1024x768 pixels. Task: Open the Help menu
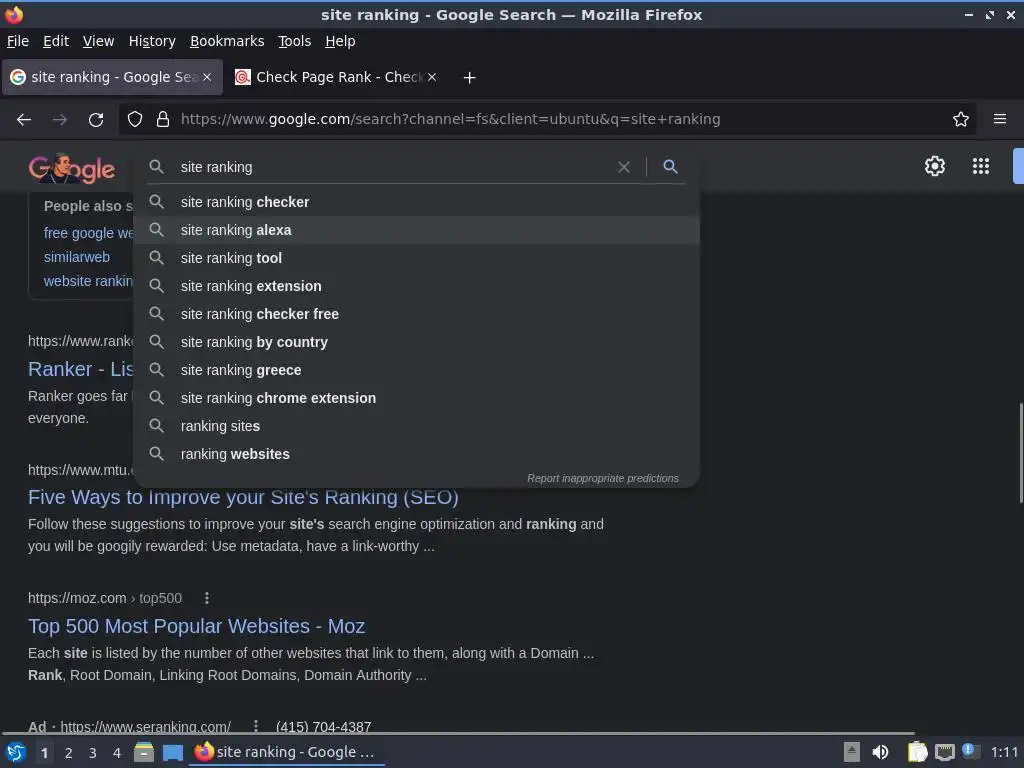(340, 41)
